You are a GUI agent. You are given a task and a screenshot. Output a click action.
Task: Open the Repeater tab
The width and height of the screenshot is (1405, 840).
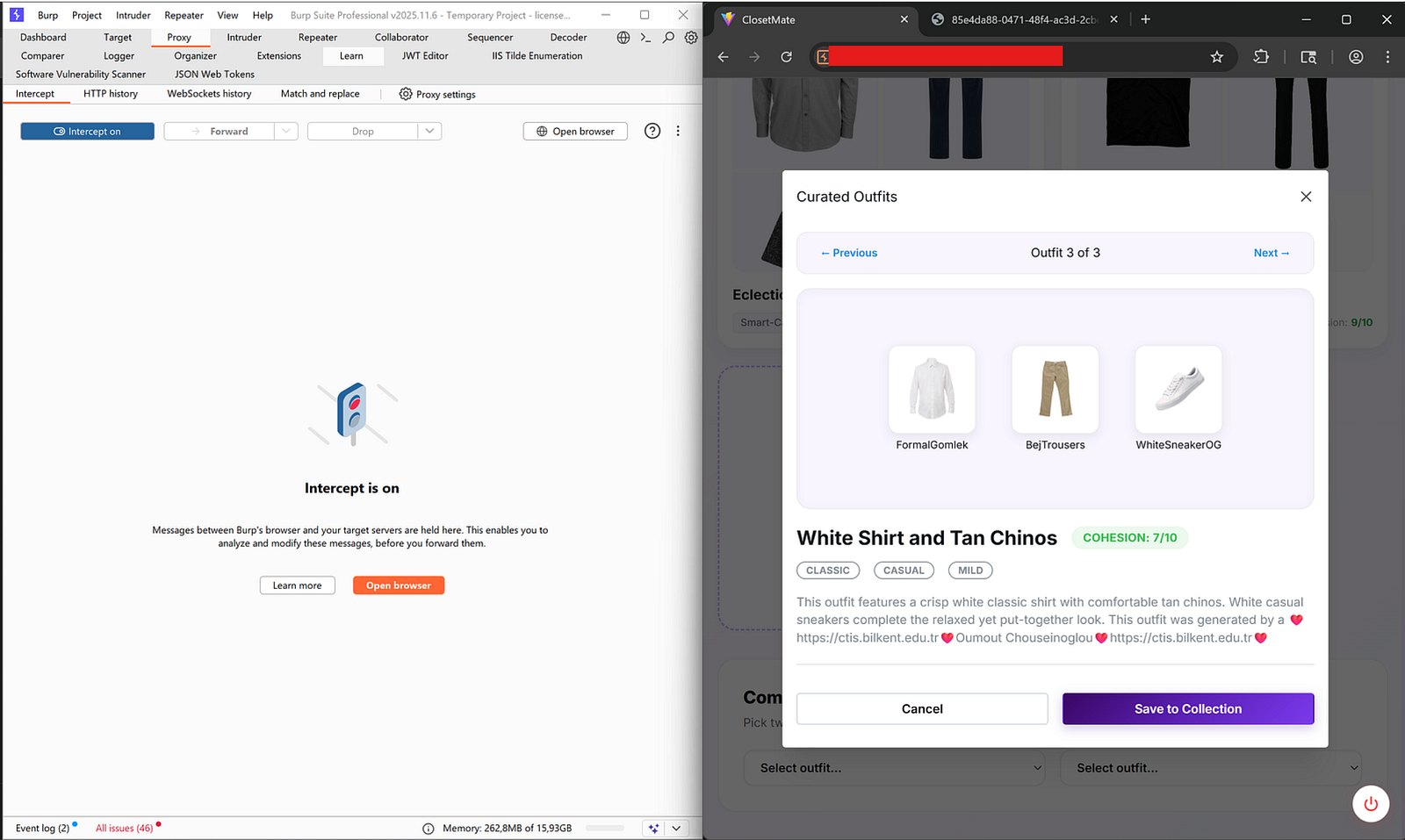pos(317,38)
